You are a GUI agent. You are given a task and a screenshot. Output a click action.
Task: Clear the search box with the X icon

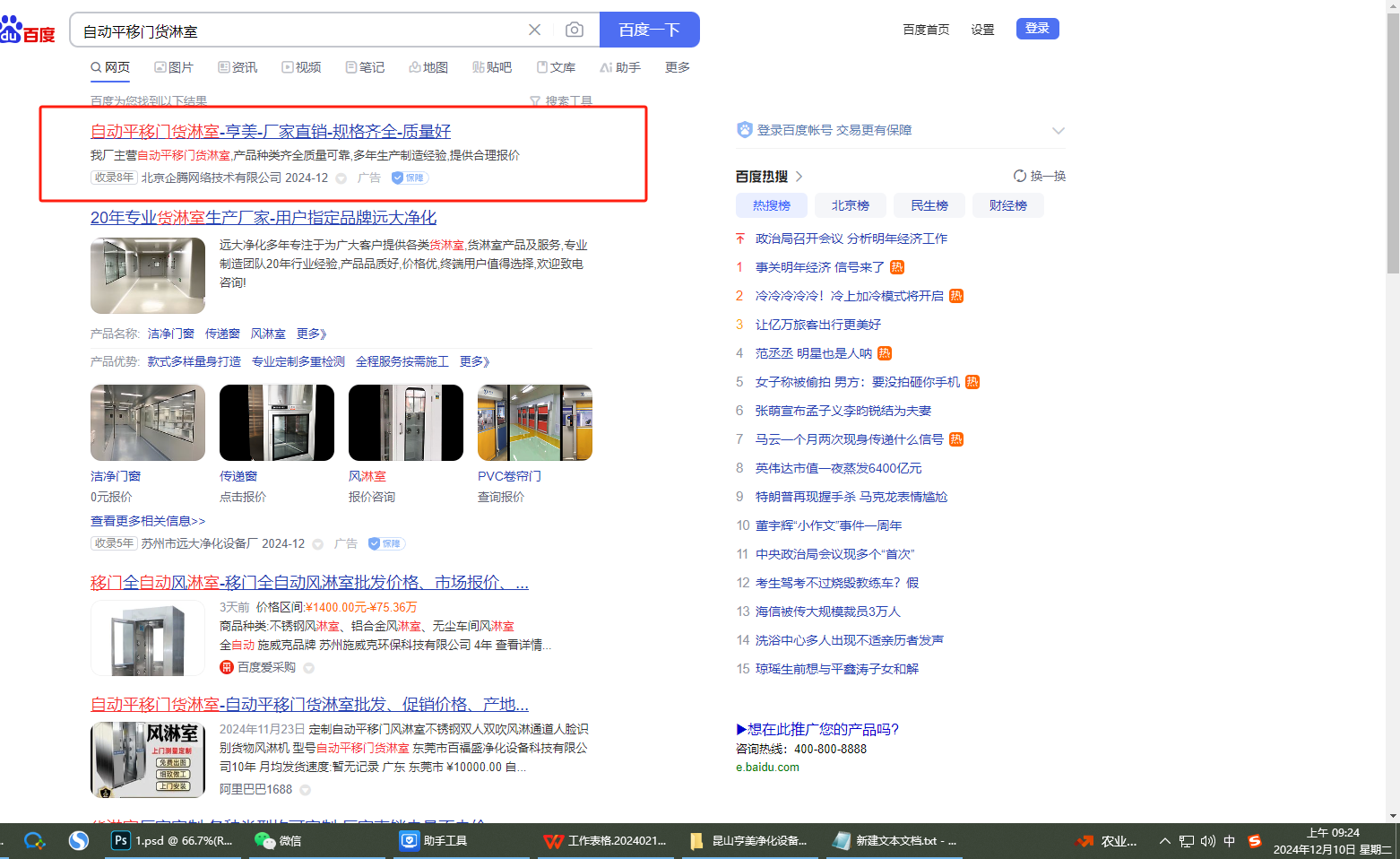(x=534, y=30)
